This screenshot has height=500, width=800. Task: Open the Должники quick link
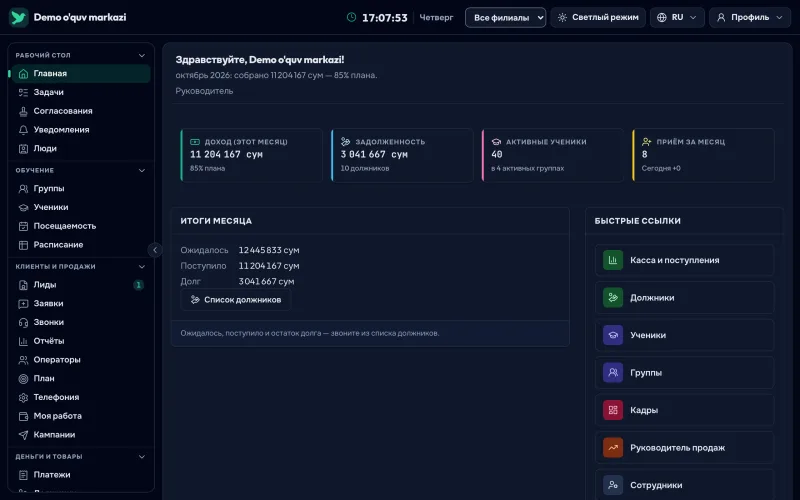(684, 298)
